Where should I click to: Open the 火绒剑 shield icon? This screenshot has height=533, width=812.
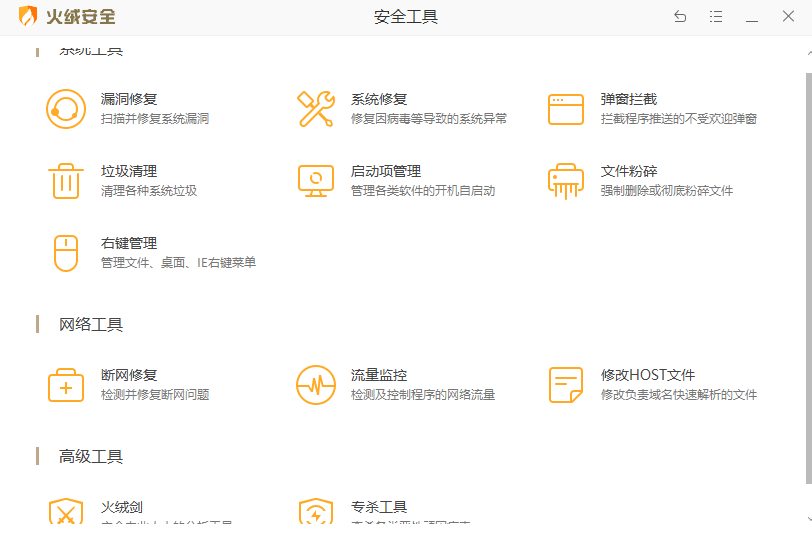click(x=66, y=513)
